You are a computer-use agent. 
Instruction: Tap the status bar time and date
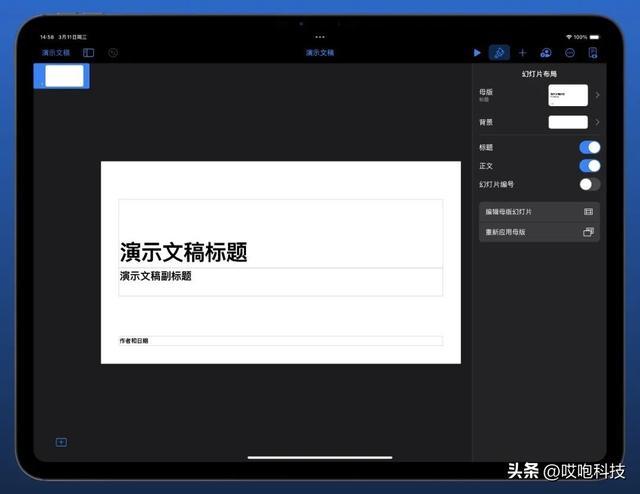click(63, 37)
